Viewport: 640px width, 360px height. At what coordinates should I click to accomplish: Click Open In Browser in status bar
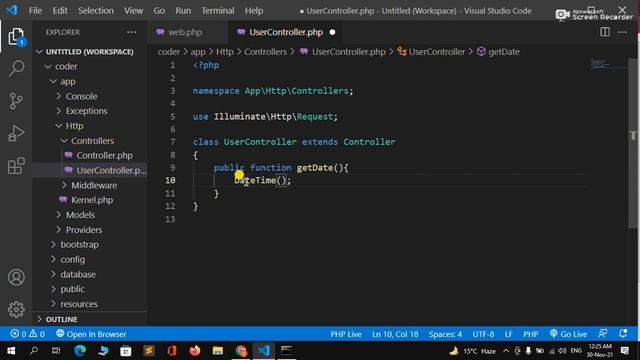(x=91, y=334)
